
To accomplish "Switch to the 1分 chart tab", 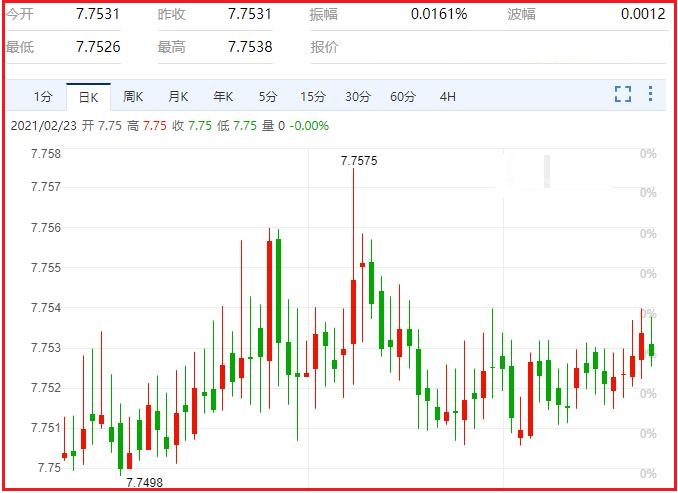I will 43,96.
